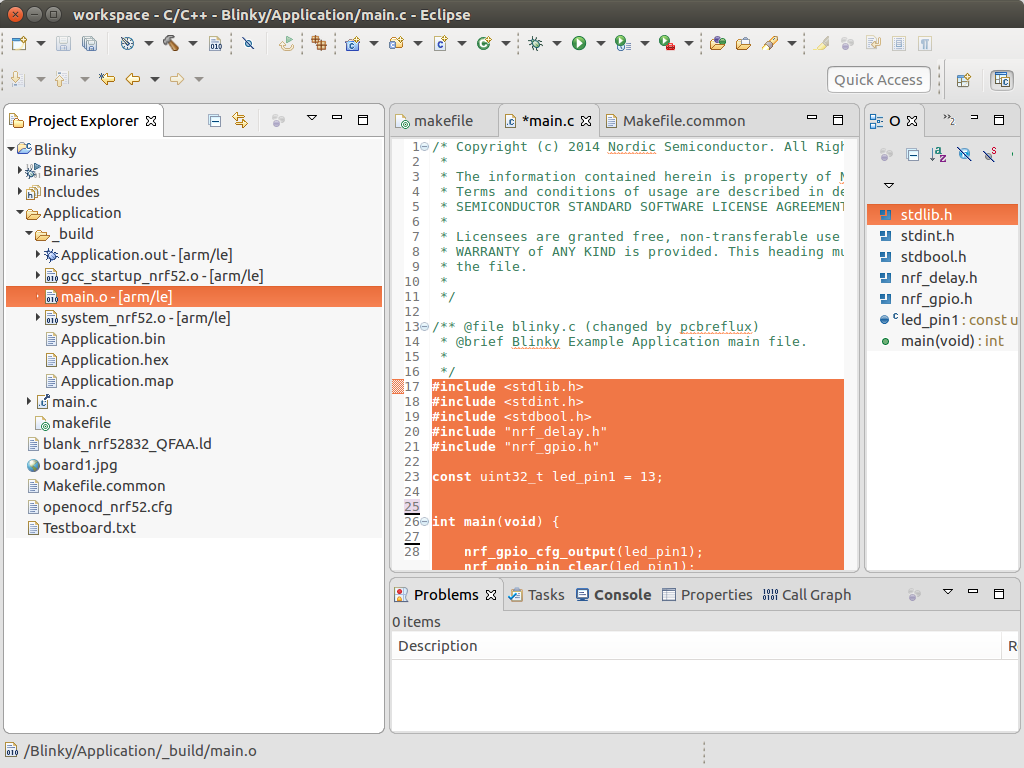Click the Open Task folder icon
The image size is (1024, 768).
743,44
